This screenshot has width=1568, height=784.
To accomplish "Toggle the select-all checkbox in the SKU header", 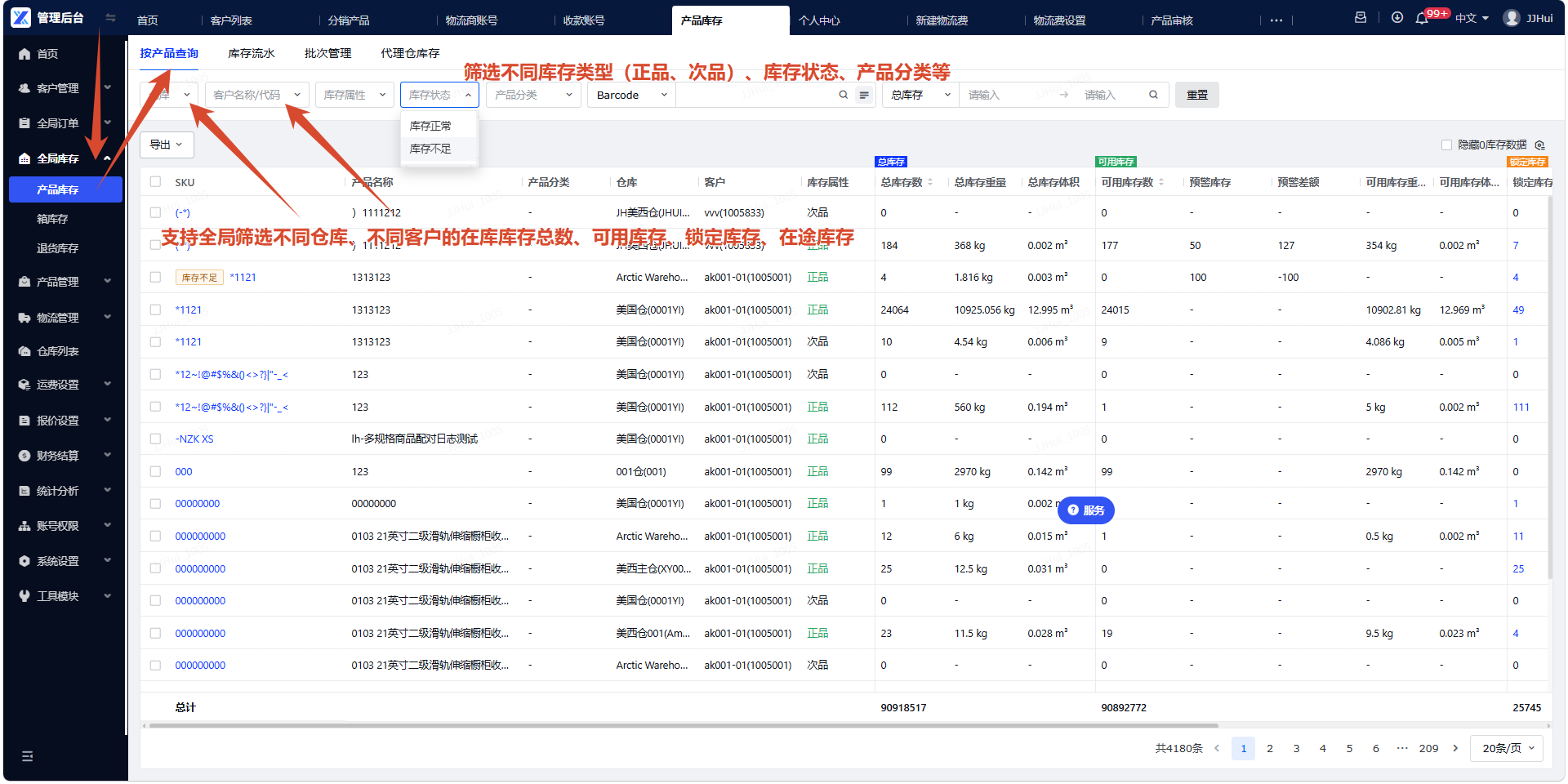I will click(x=155, y=182).
